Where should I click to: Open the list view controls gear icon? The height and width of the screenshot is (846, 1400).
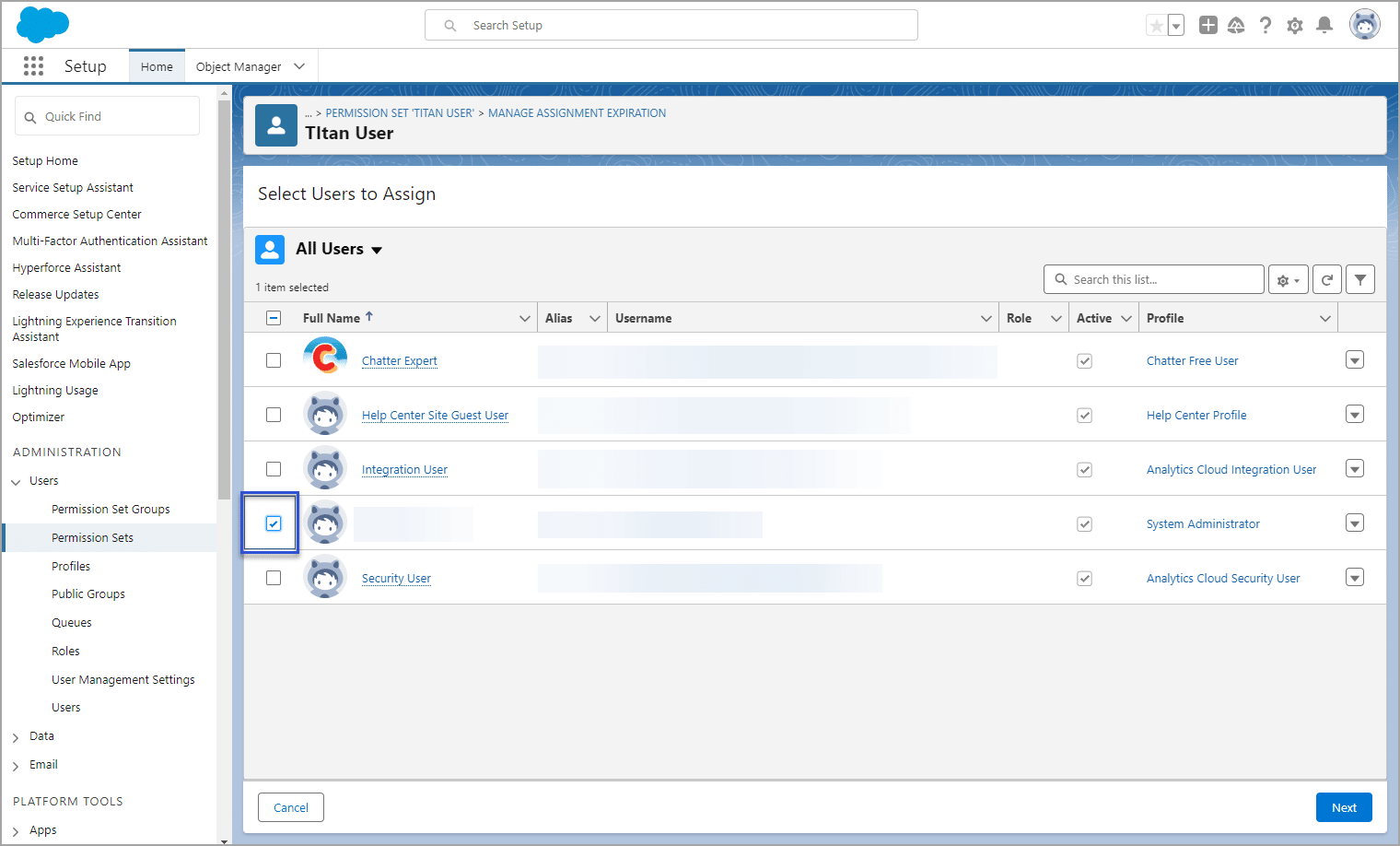pos(1286,278)
